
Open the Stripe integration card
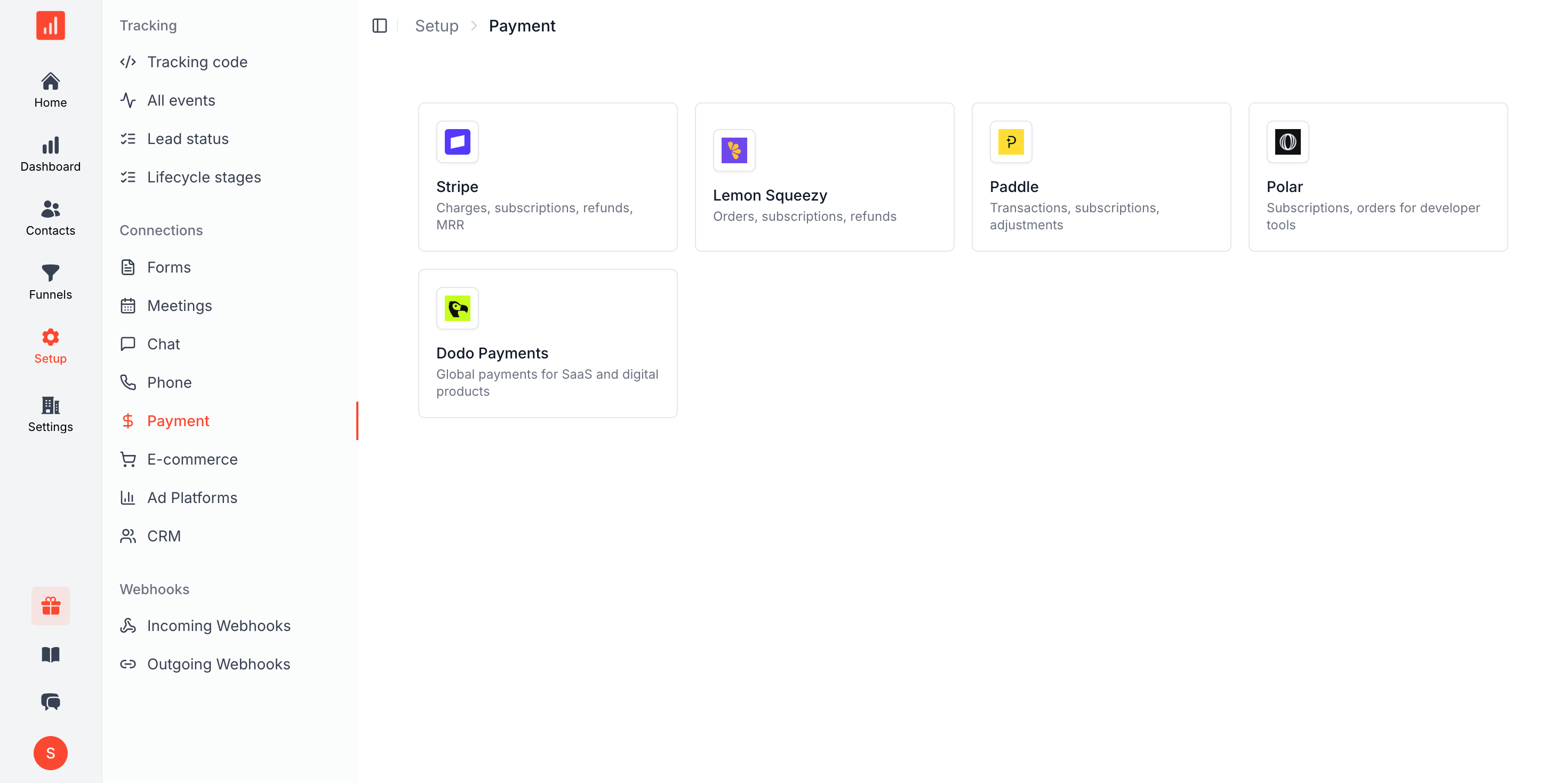click(x=548, y=177)
